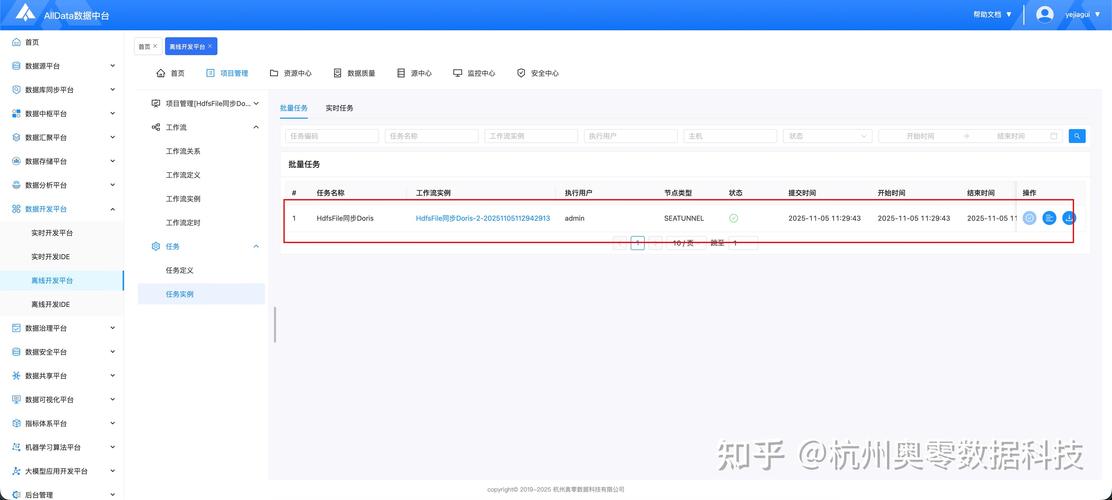Click the 数据开发平台 sidebar icon
Viewport: 1112px width, 500px height.
[16, 209]
